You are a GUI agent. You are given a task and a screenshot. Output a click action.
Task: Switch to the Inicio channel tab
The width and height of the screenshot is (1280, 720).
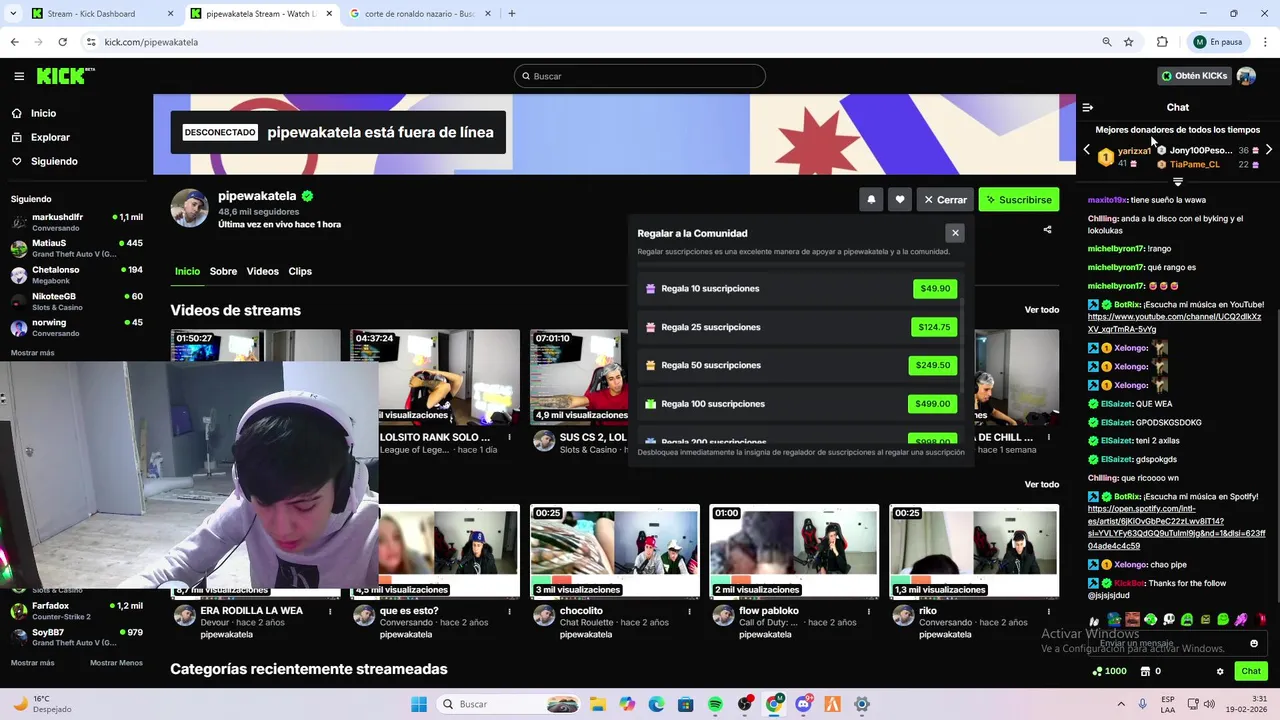tap(187, 271)
